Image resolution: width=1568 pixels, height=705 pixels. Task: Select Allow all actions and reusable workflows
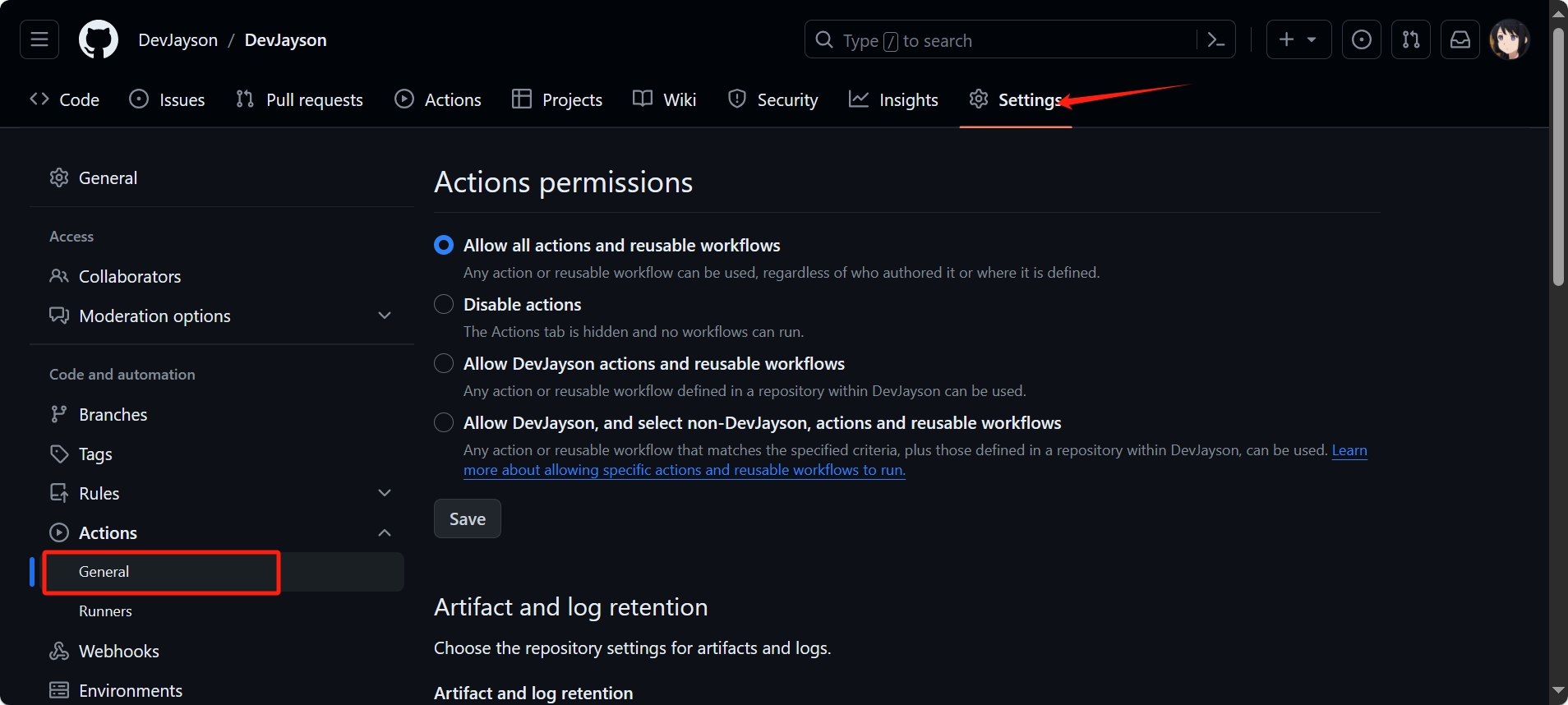(444, 245)
